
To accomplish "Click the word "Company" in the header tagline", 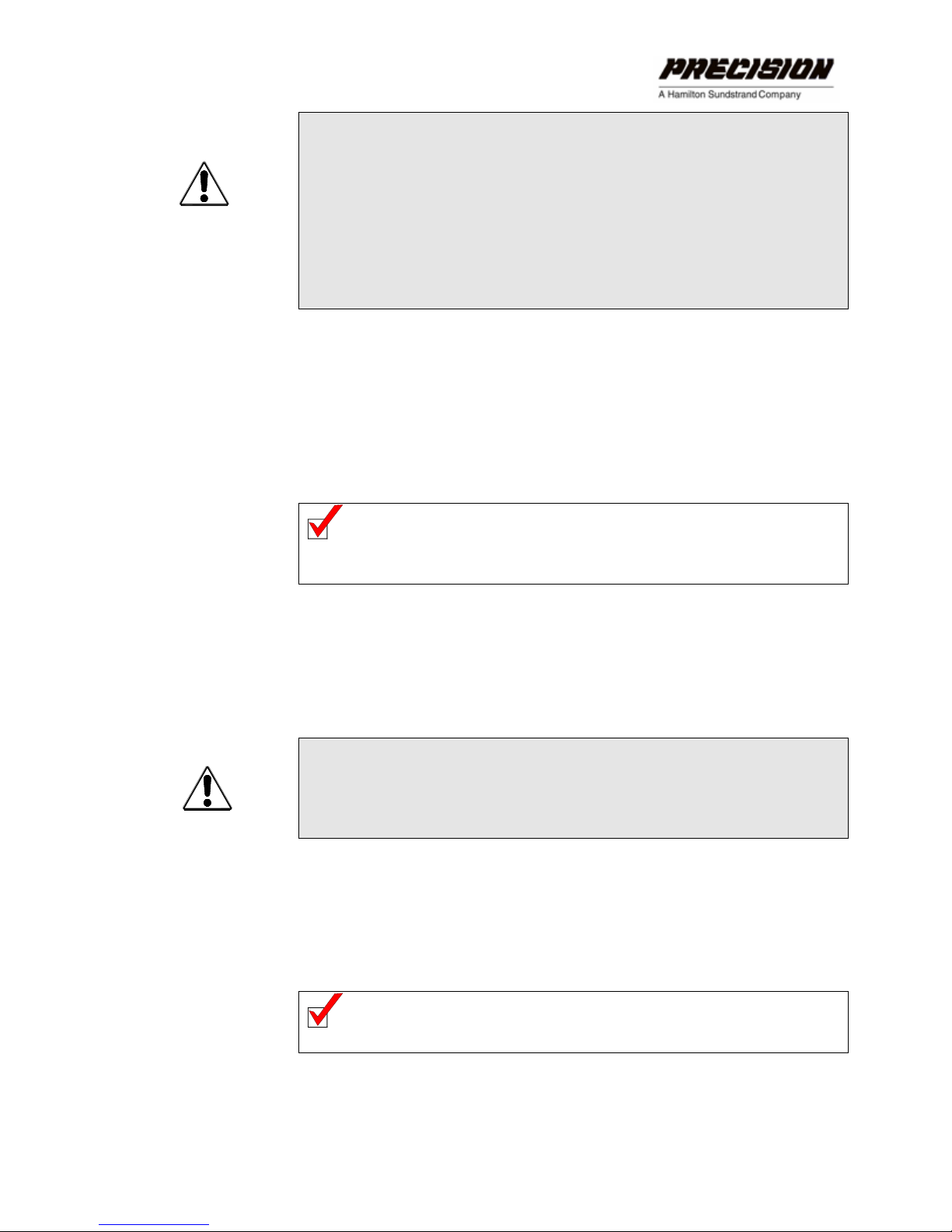I will pyautogui.click(x=779, y=95).
